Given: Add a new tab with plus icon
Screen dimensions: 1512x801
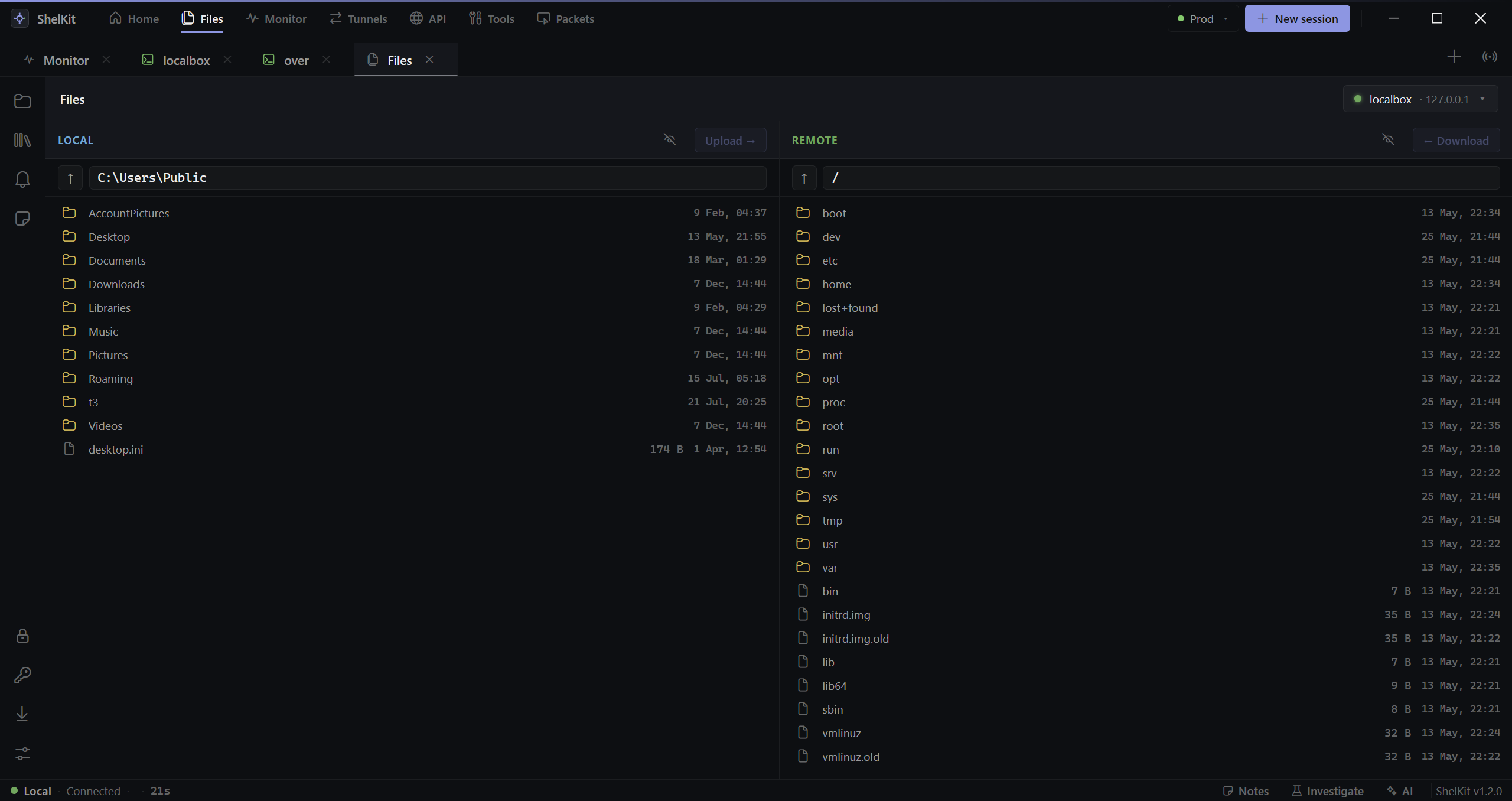Looking at the screenshot, I should 1454,57.
